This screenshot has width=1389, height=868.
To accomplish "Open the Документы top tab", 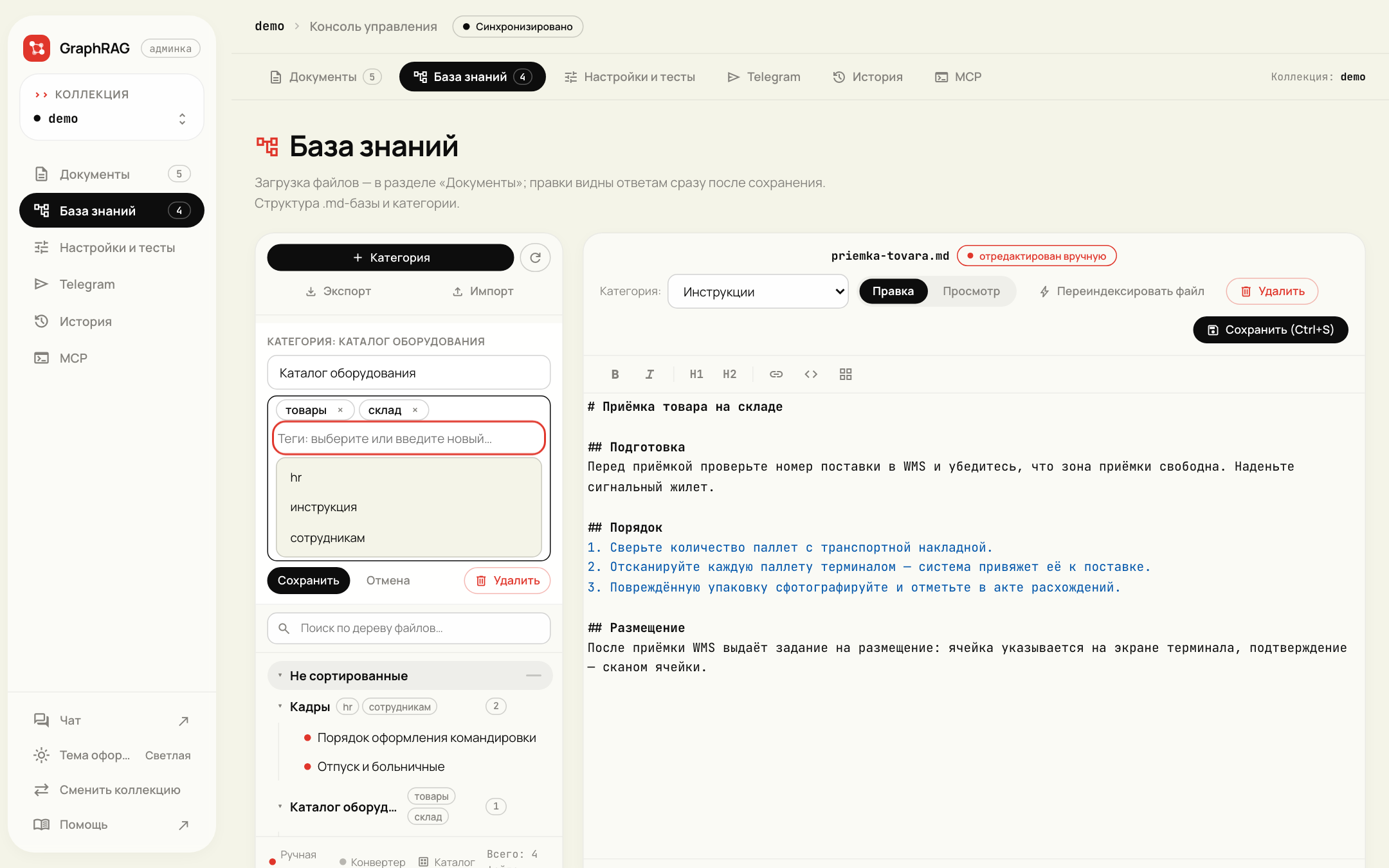I will click(325, 77).
